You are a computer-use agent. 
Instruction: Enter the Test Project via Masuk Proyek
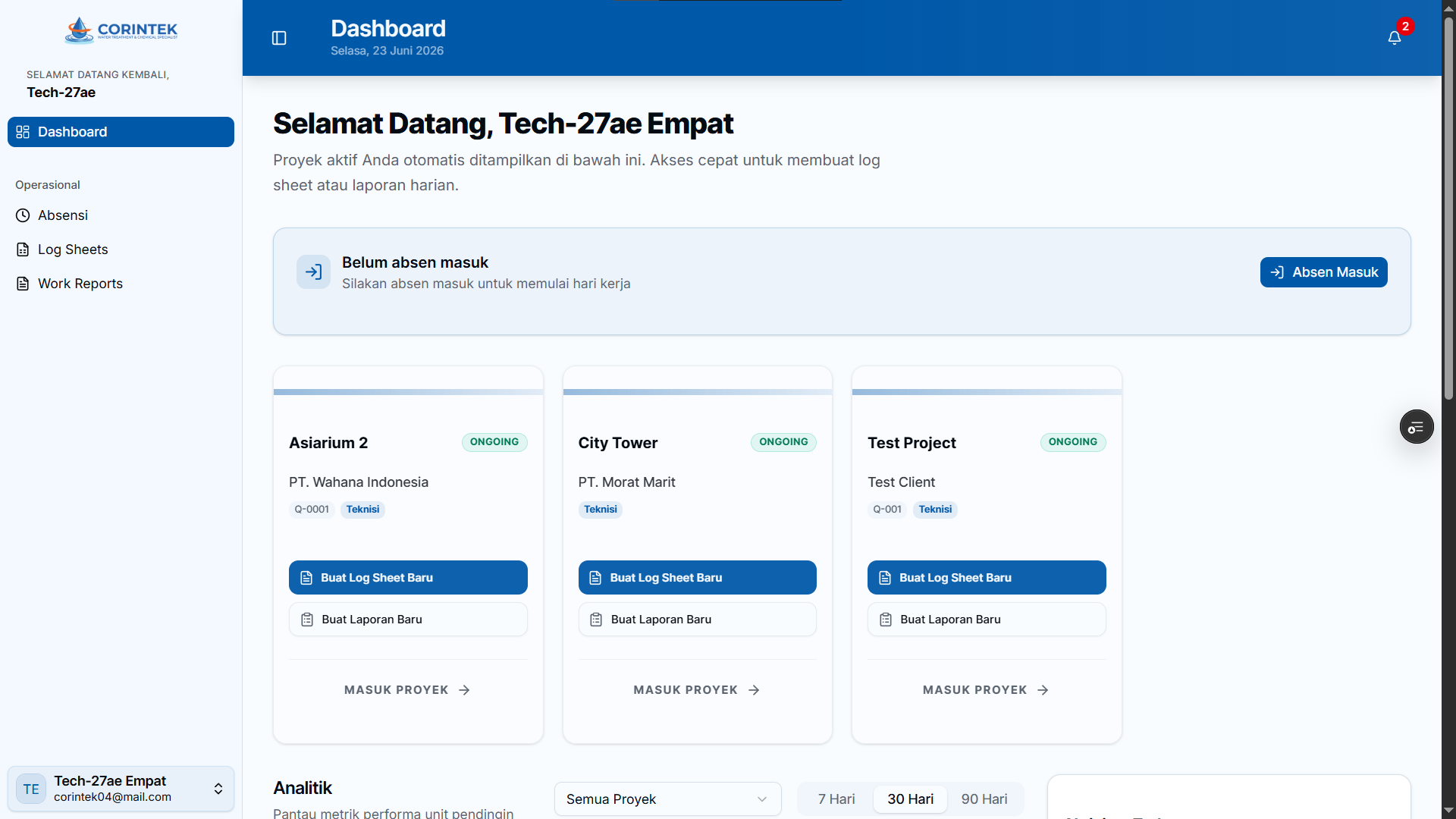(x=987, y=690)
